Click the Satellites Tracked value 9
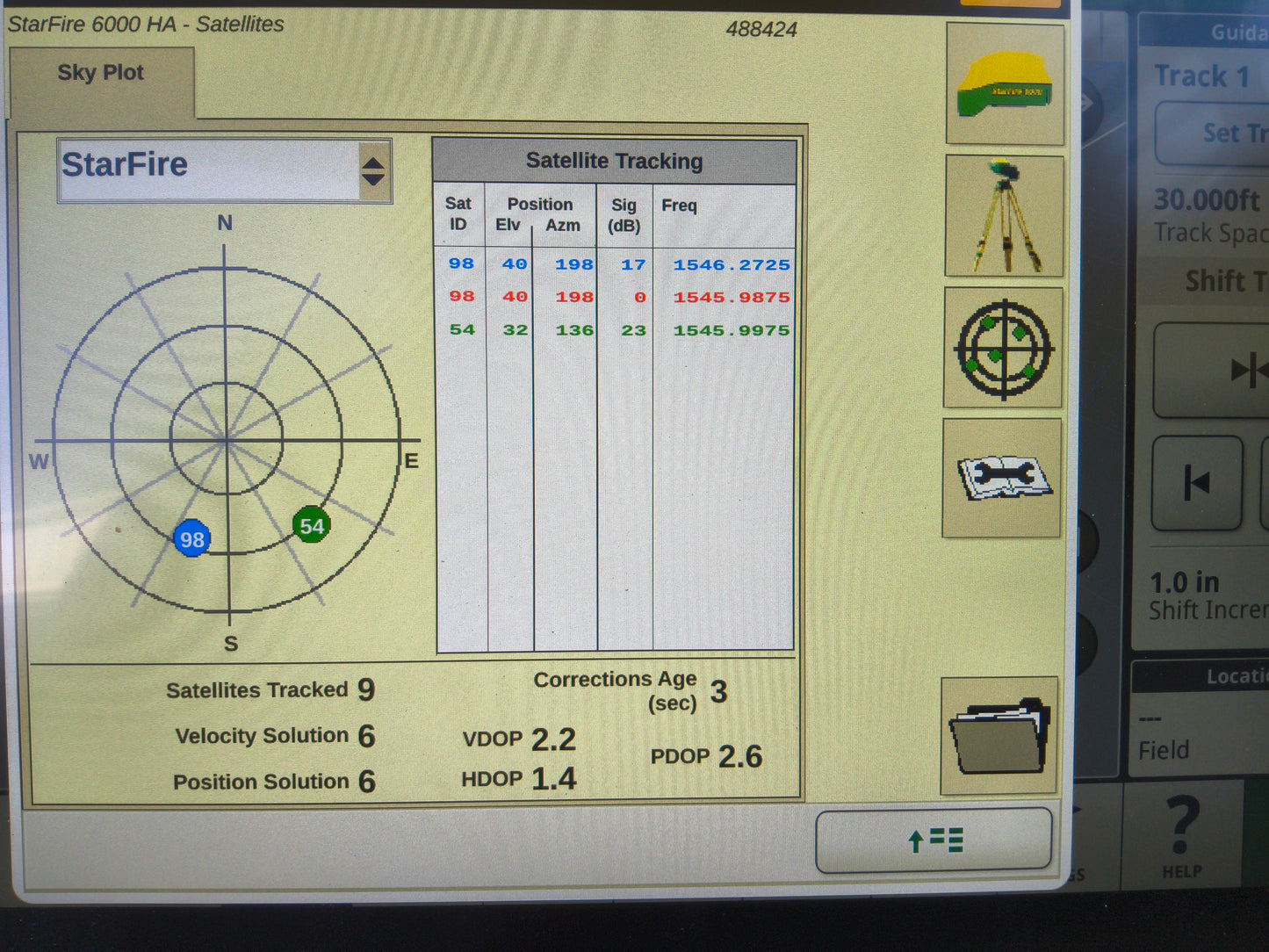1269x952 pixels. pos(366,689)
